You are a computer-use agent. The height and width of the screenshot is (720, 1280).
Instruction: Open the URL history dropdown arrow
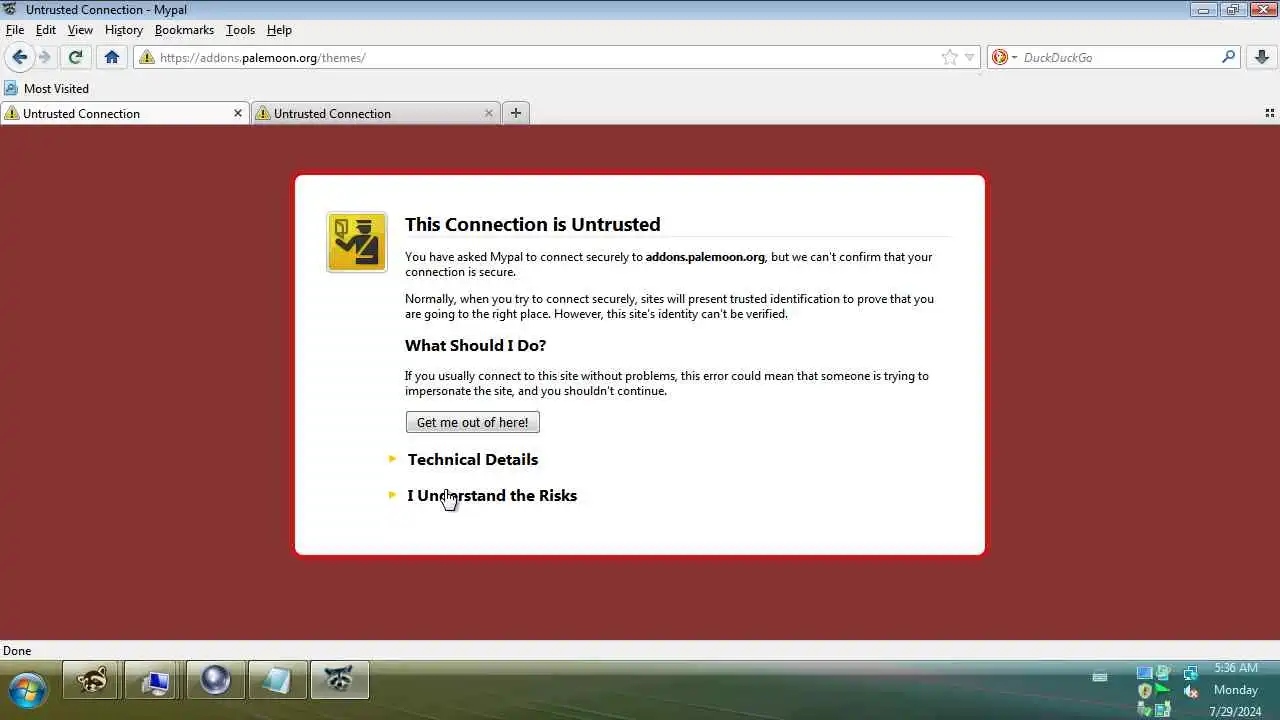pos(969,57)
